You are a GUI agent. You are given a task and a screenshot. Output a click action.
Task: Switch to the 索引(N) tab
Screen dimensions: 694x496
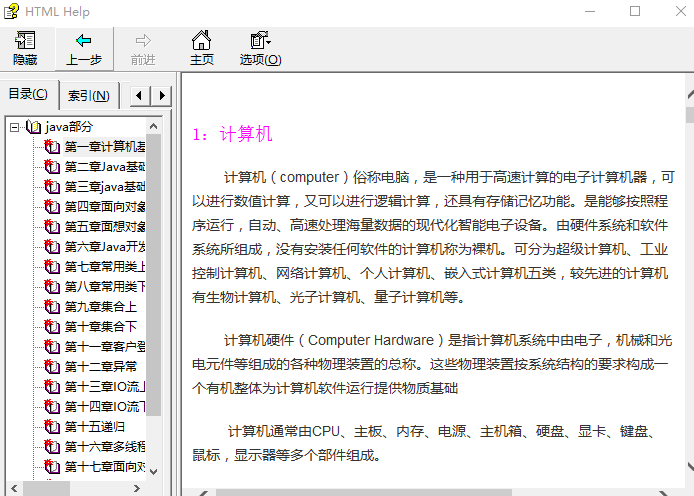click(89, 96)
